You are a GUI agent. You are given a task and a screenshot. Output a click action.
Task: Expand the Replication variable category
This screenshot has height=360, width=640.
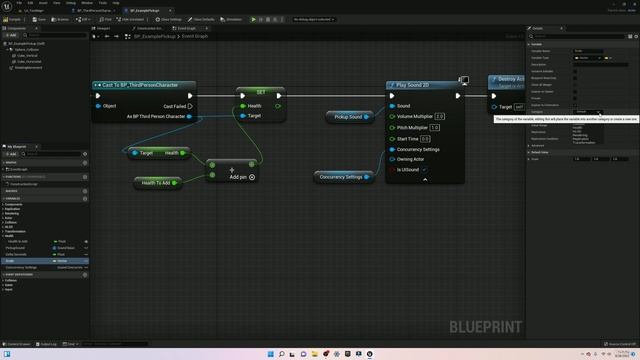(x=3, y=209)
